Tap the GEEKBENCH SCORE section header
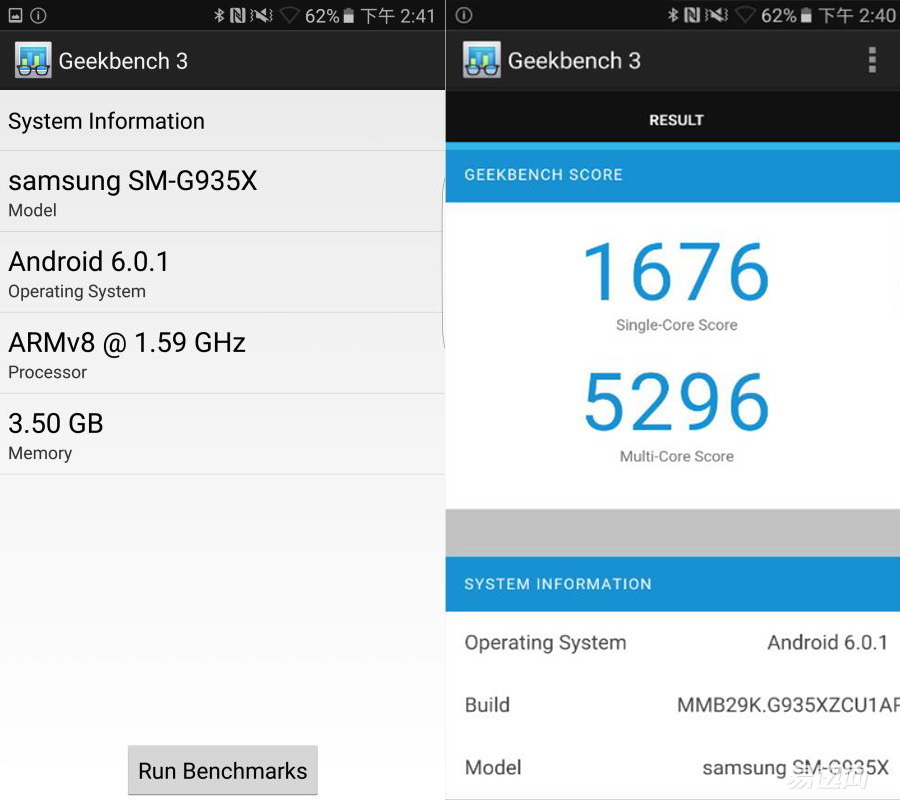Image resolution: width=900 pixels, height=800 pixels. (673, 174)
